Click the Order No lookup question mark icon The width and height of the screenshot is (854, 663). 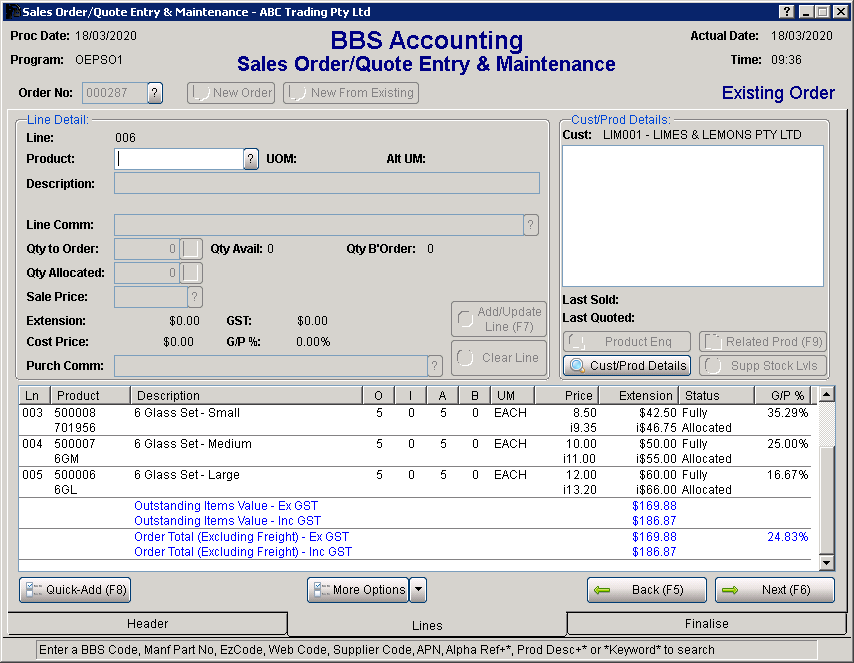(x=155, y=93)
